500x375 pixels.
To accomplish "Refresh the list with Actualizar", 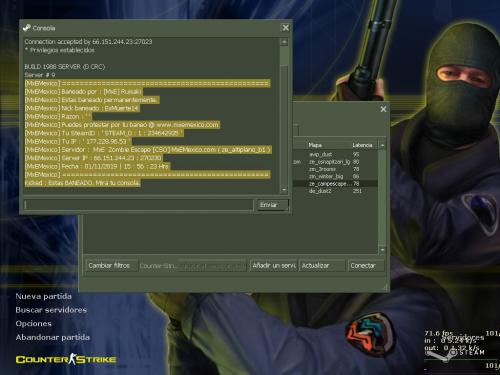I will tap(322, 266).
